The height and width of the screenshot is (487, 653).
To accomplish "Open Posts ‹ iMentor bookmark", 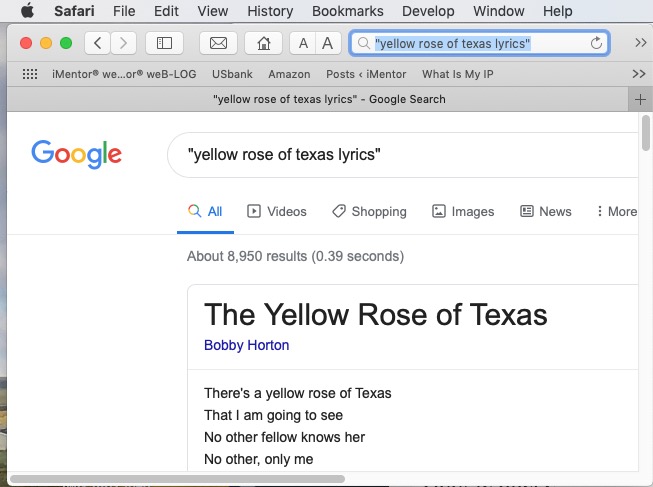I will [x=366, y=74].
